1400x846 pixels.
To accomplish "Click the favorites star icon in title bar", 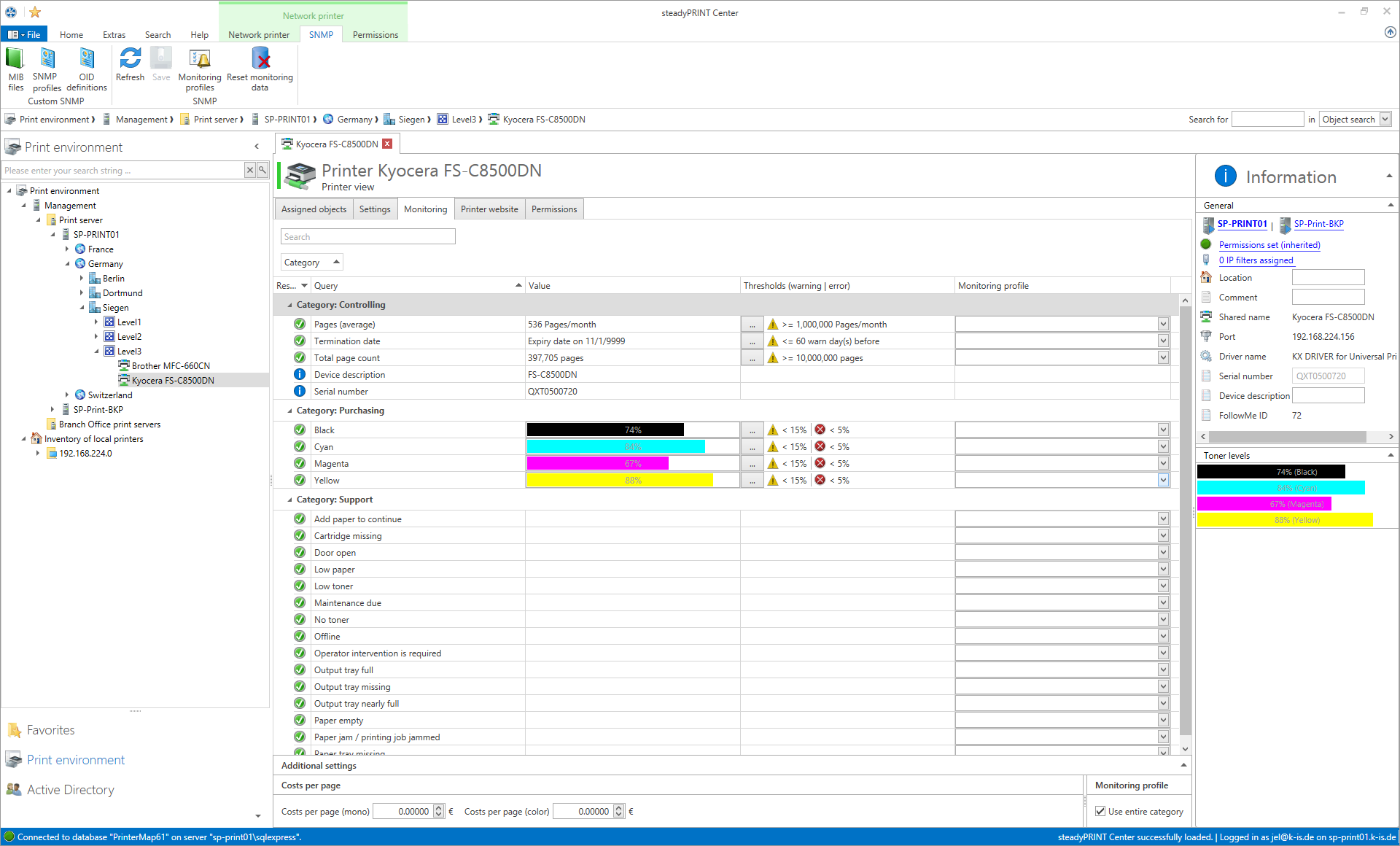I will tap(35, 12).
